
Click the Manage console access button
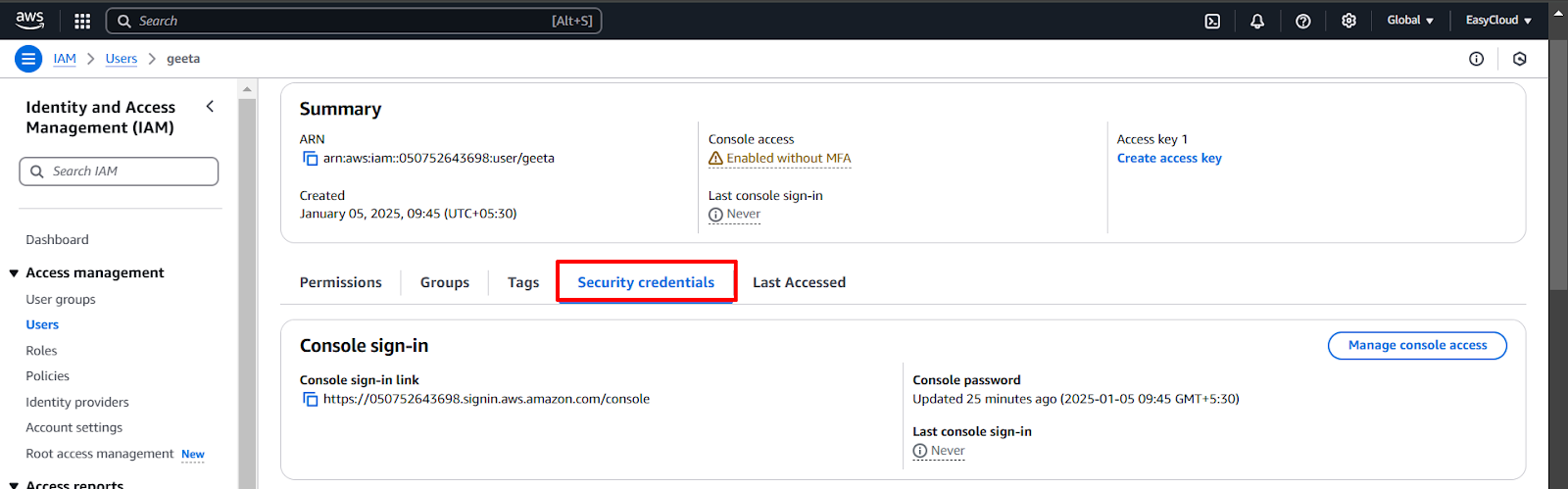1417,345
